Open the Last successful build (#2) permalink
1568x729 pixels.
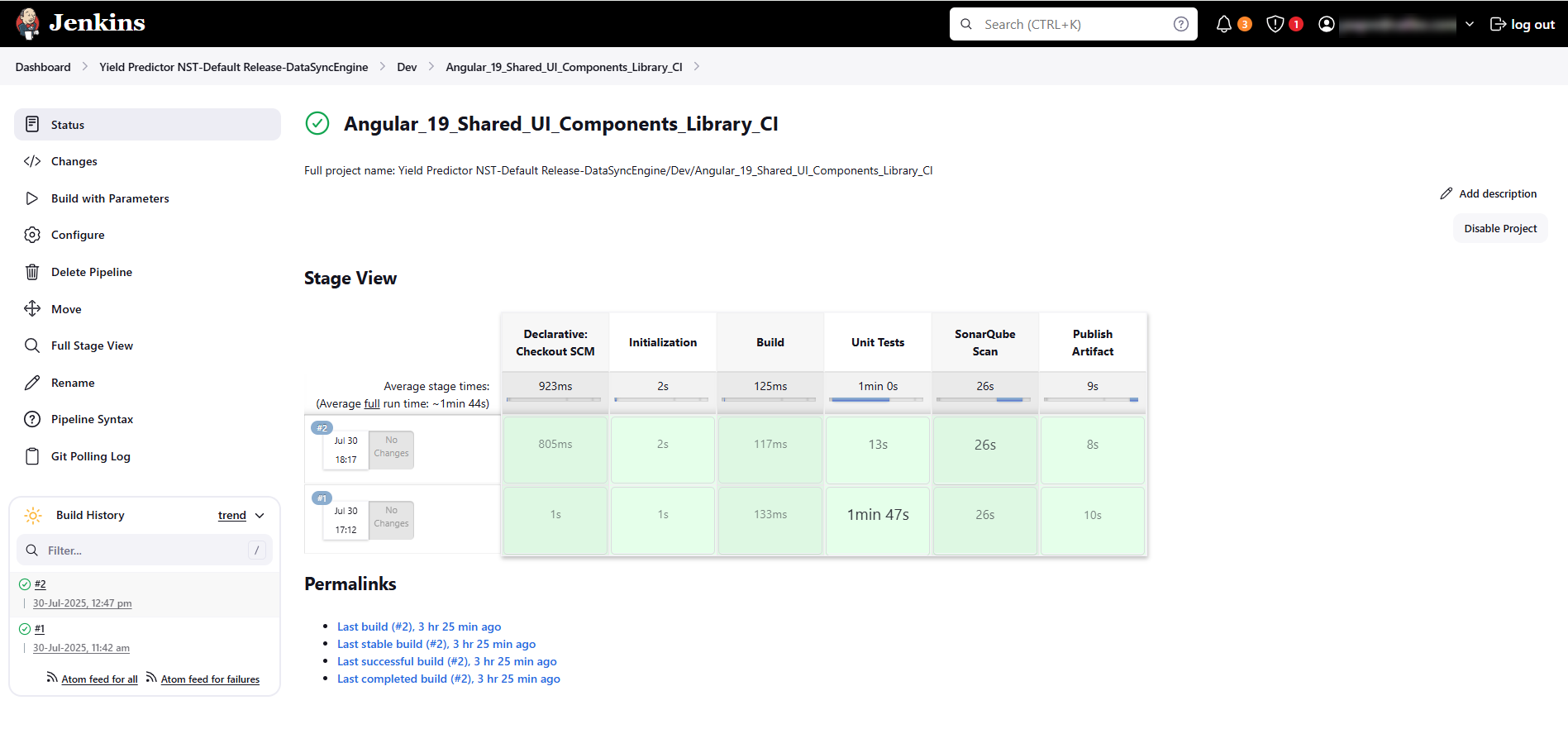(447, 661)
